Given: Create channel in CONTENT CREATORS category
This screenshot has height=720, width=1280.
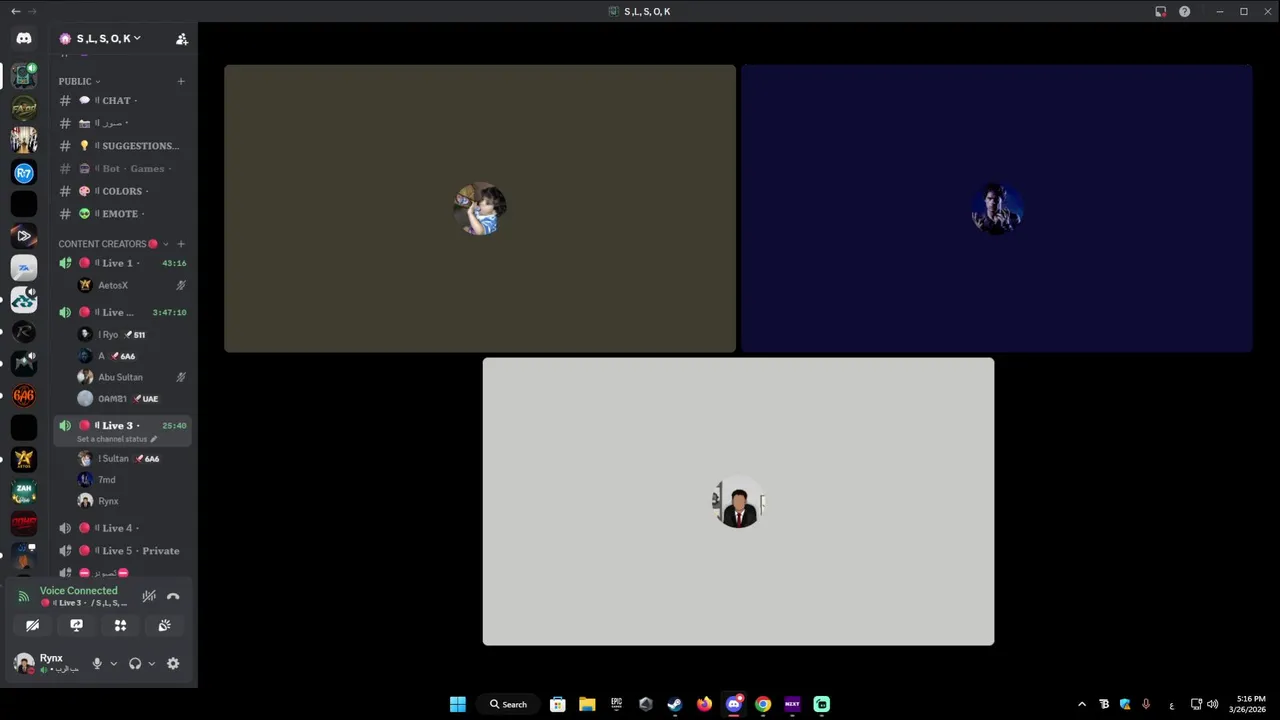Looking at the screenshot, I should click(x=181, y=244).
